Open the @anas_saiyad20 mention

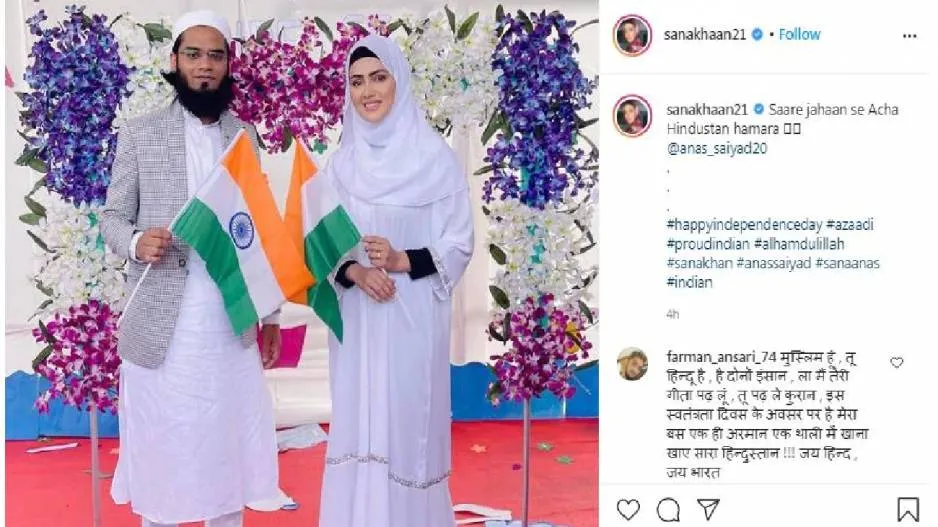(x=717, y=148)
